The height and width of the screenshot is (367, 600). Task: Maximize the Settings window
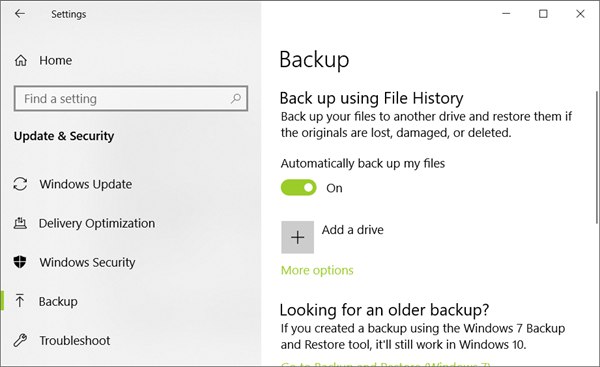543,14
